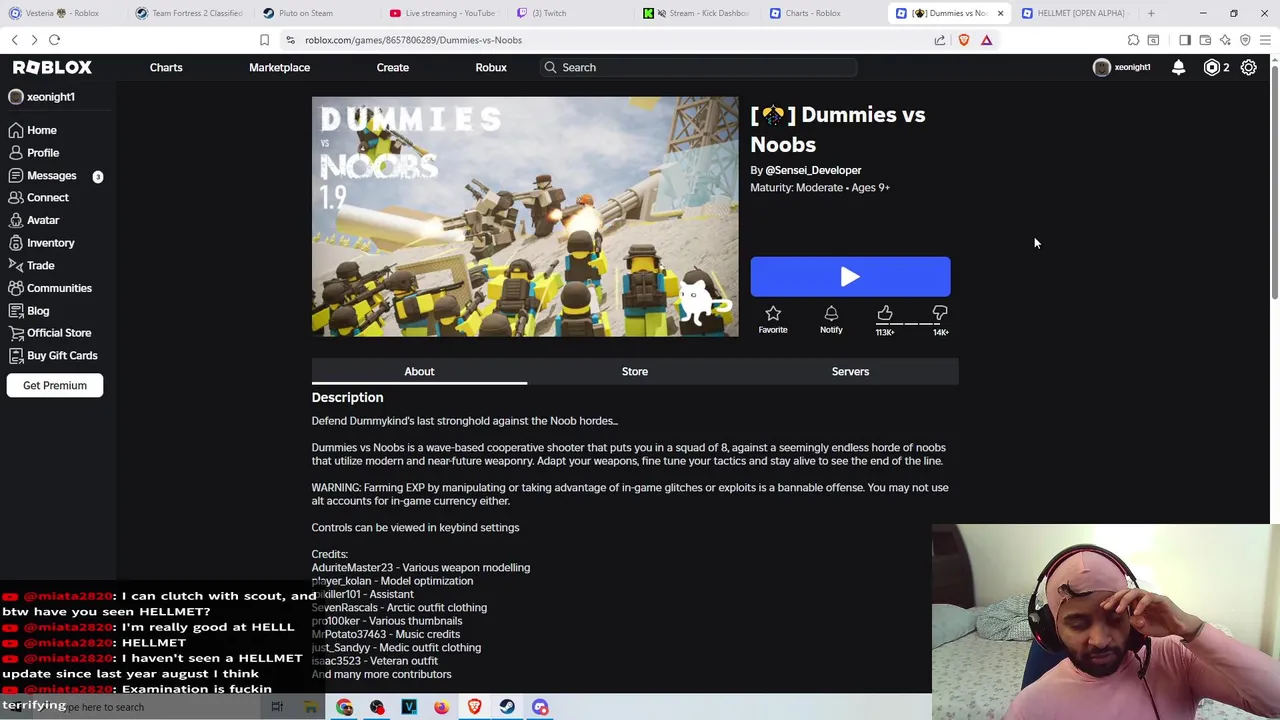Click the Brave Rewards triangle icon
Screen dimensions: 1280x720
click(986, 40)
